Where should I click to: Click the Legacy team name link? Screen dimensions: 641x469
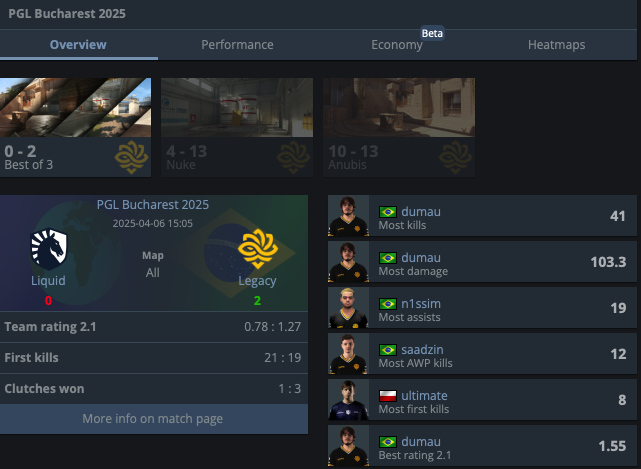coord(257,281)
